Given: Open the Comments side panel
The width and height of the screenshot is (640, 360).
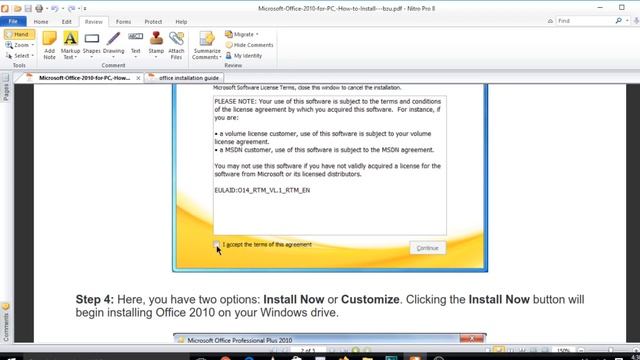Looking at the screenshot, I should pos(6,322).
